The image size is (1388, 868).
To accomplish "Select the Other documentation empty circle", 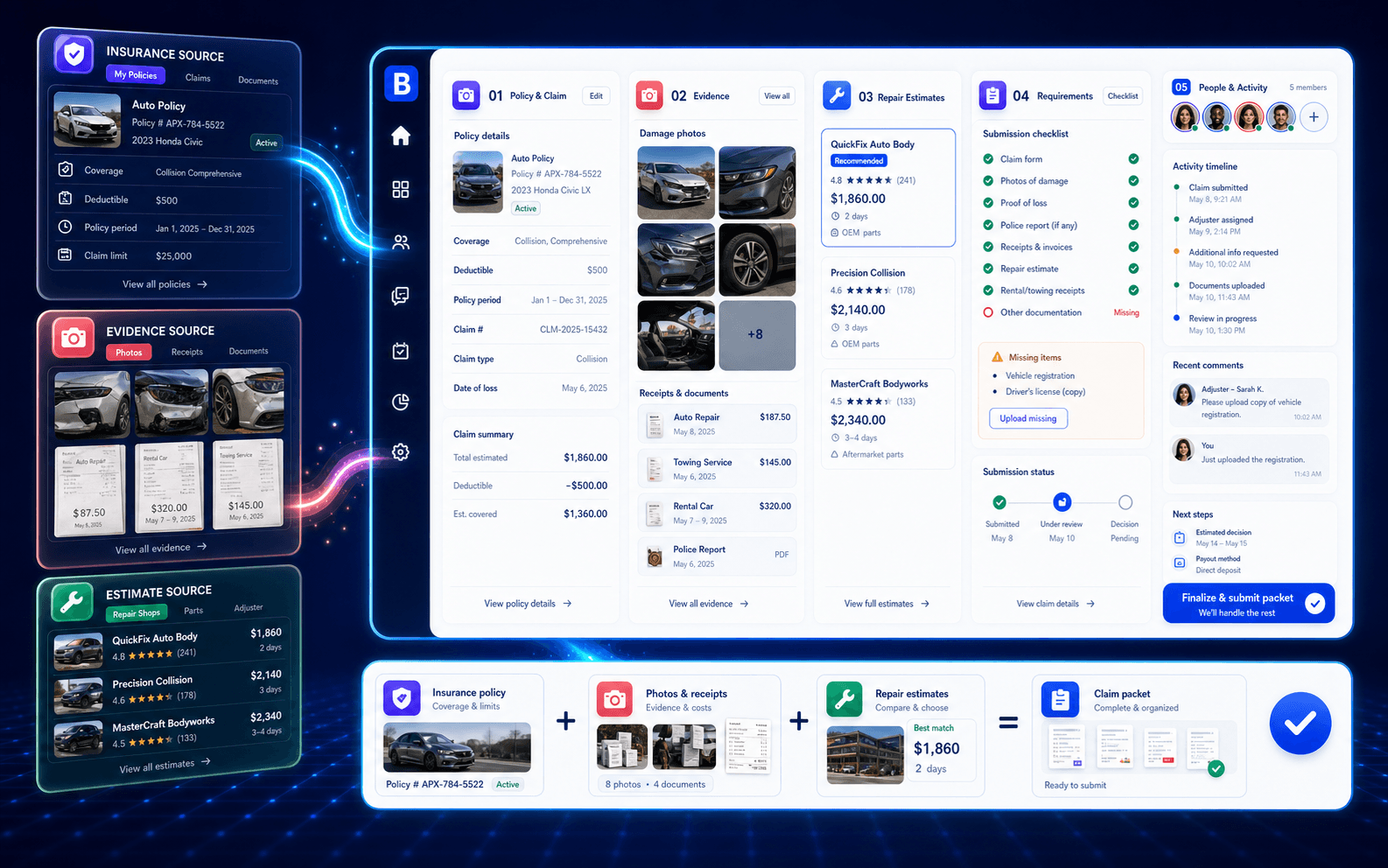I will click(988, 312).
